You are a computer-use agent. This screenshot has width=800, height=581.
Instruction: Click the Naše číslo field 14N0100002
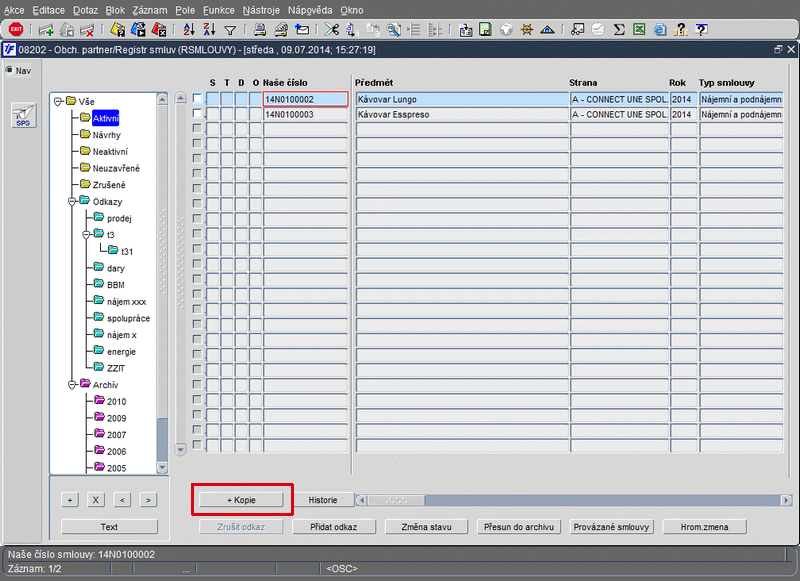click(305, 99)
